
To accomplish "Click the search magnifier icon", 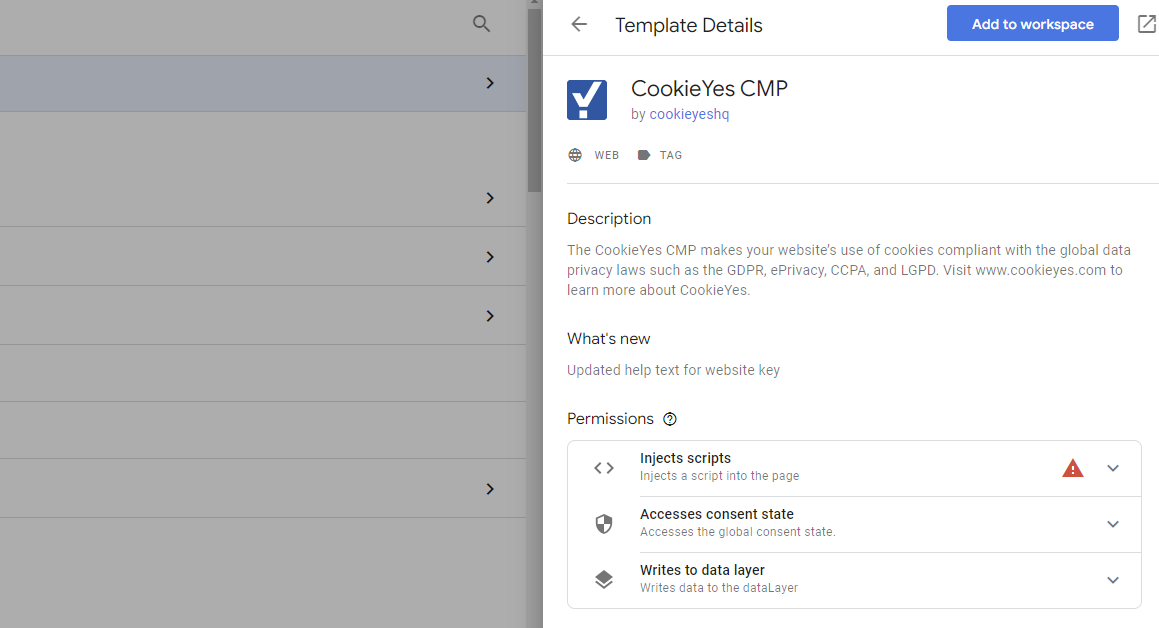I will (x=481, y=24).
